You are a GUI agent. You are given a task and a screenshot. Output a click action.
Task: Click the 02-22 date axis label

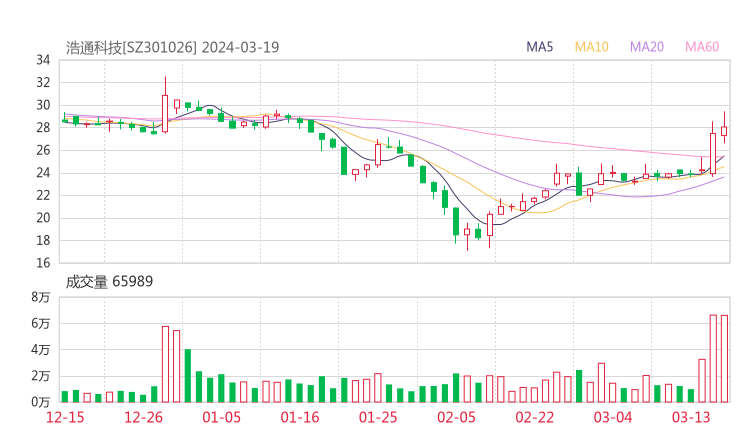(x=534, y=417)
